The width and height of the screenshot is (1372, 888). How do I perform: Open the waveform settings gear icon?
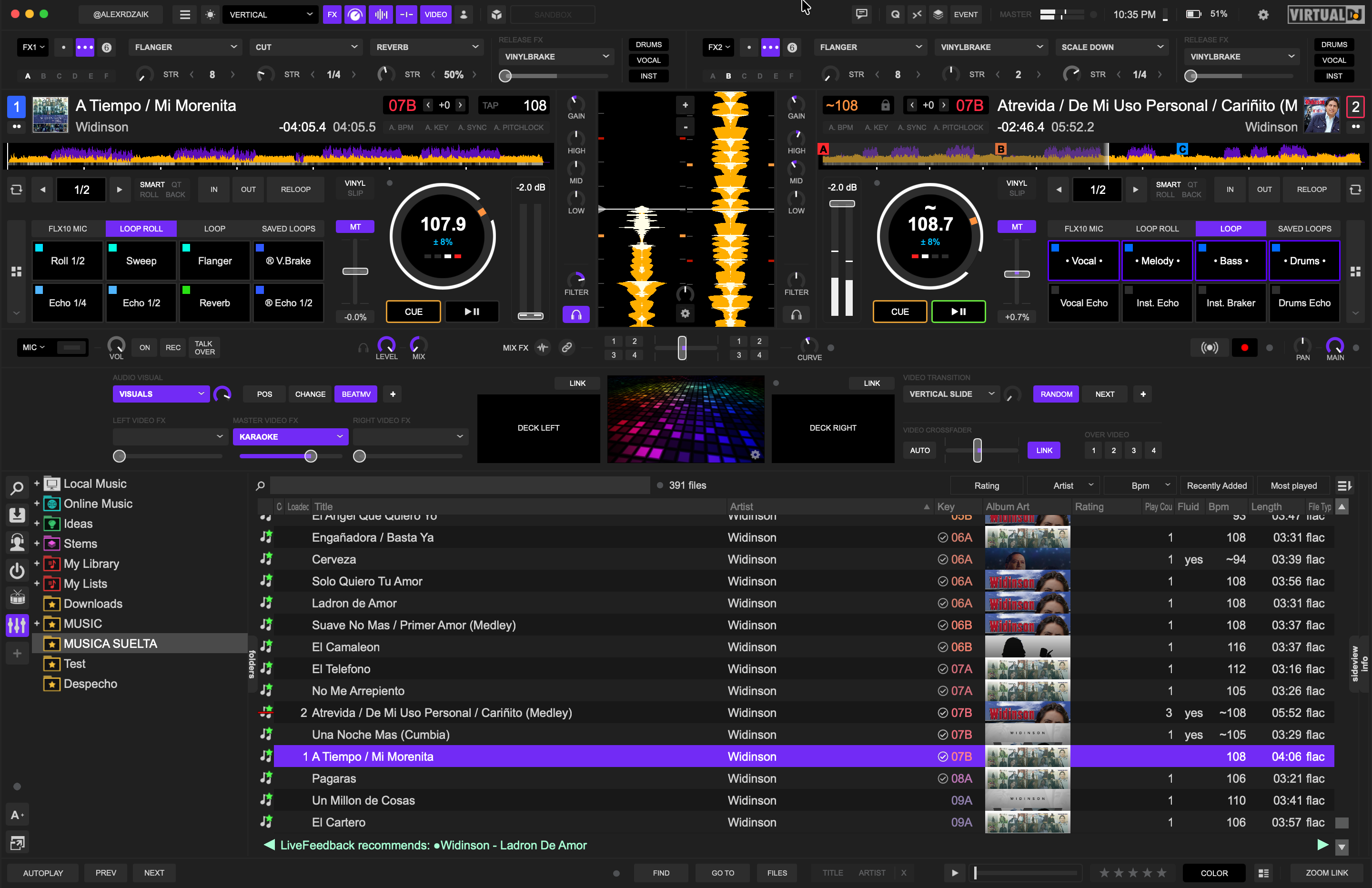point(685,313)
